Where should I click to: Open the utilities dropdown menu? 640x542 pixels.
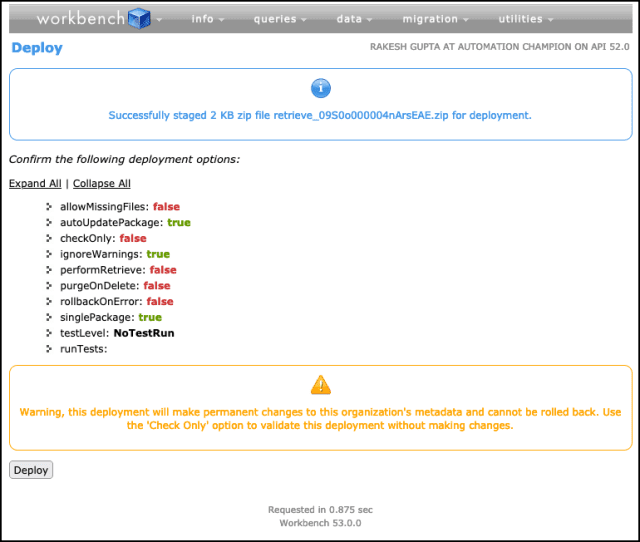(526, 19)
